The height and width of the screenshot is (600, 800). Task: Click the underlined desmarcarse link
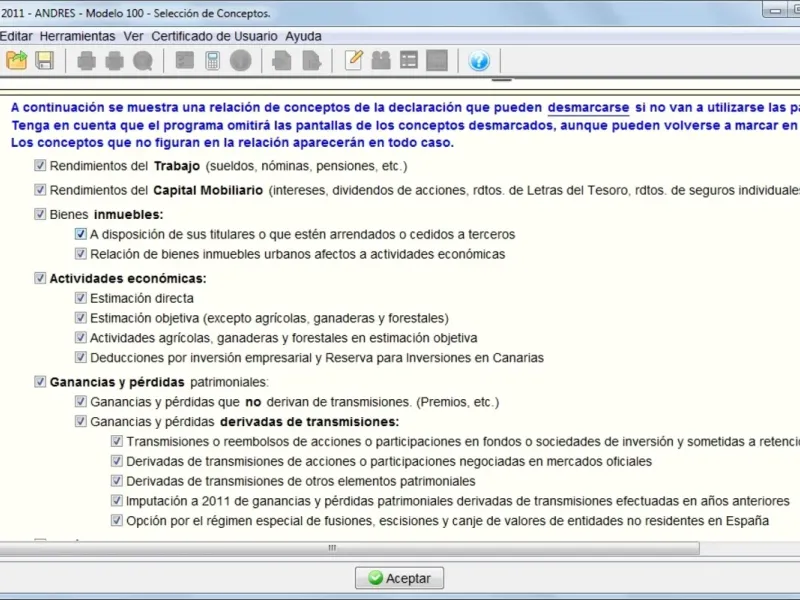pyautogui.click(x=588, y=108)
